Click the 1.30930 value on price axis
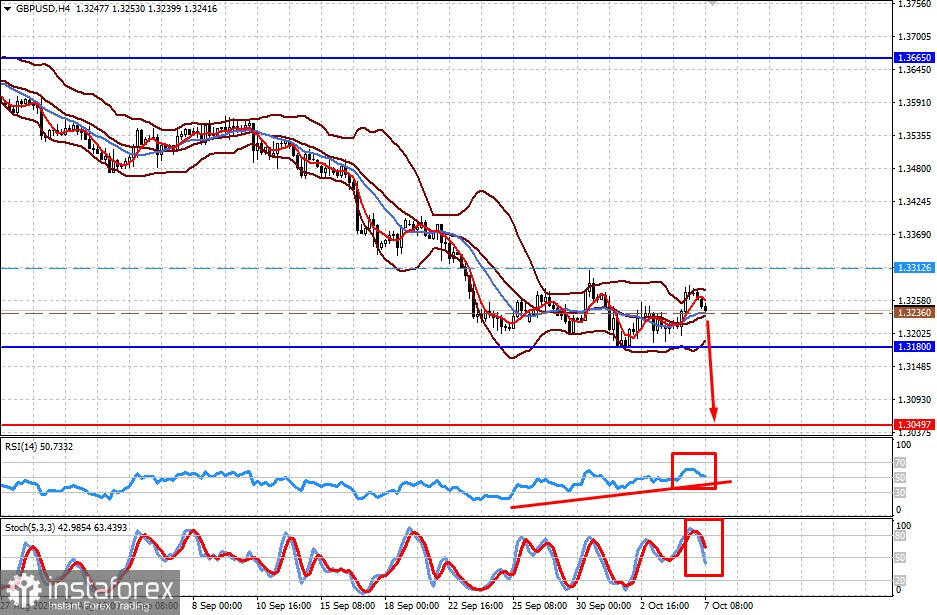The image size is (937, 615). coord(914,399)
